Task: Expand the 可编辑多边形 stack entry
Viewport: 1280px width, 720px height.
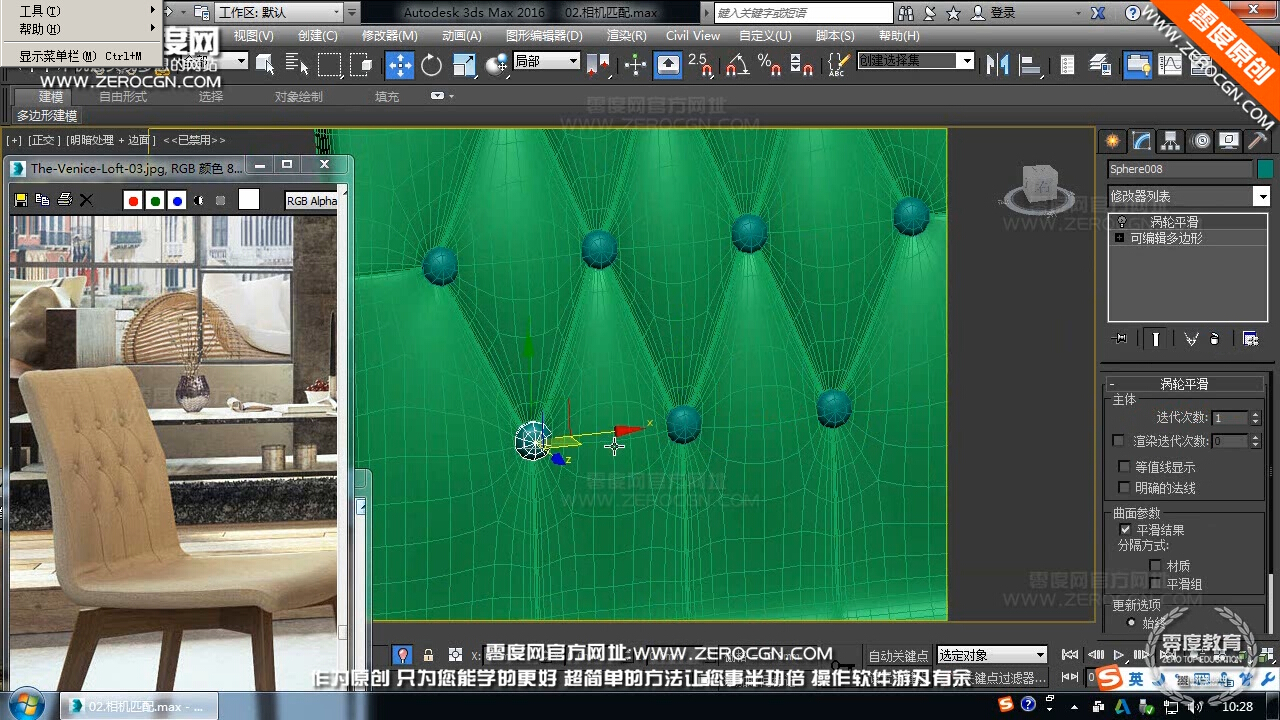Action: [1119, 238]
